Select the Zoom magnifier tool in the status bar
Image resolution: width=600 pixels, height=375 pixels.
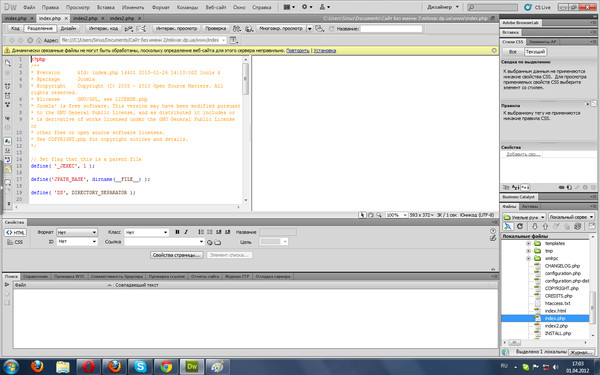pos(378,215)
